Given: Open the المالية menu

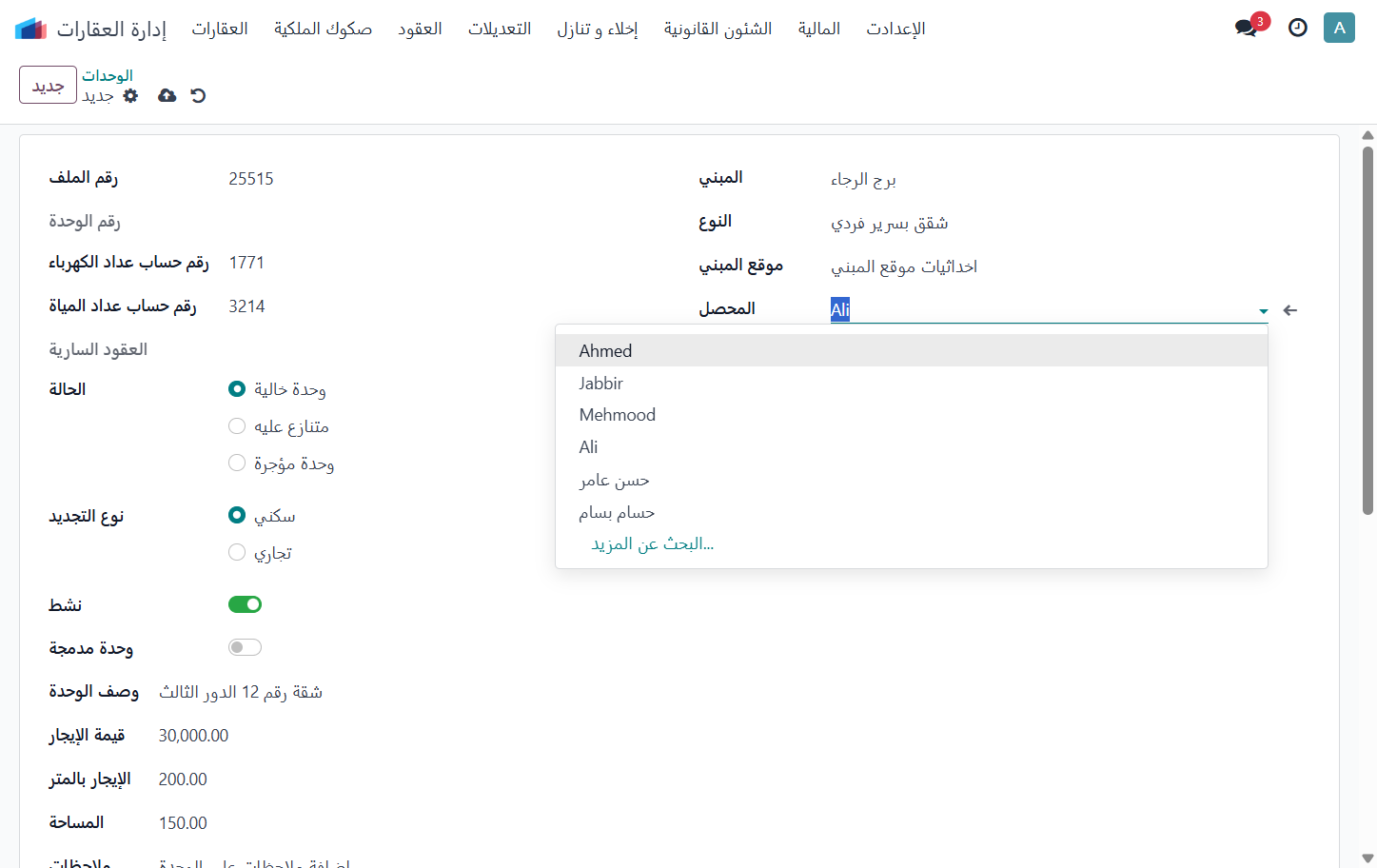Looking at the screenshot, I should (x=819, y=29).
